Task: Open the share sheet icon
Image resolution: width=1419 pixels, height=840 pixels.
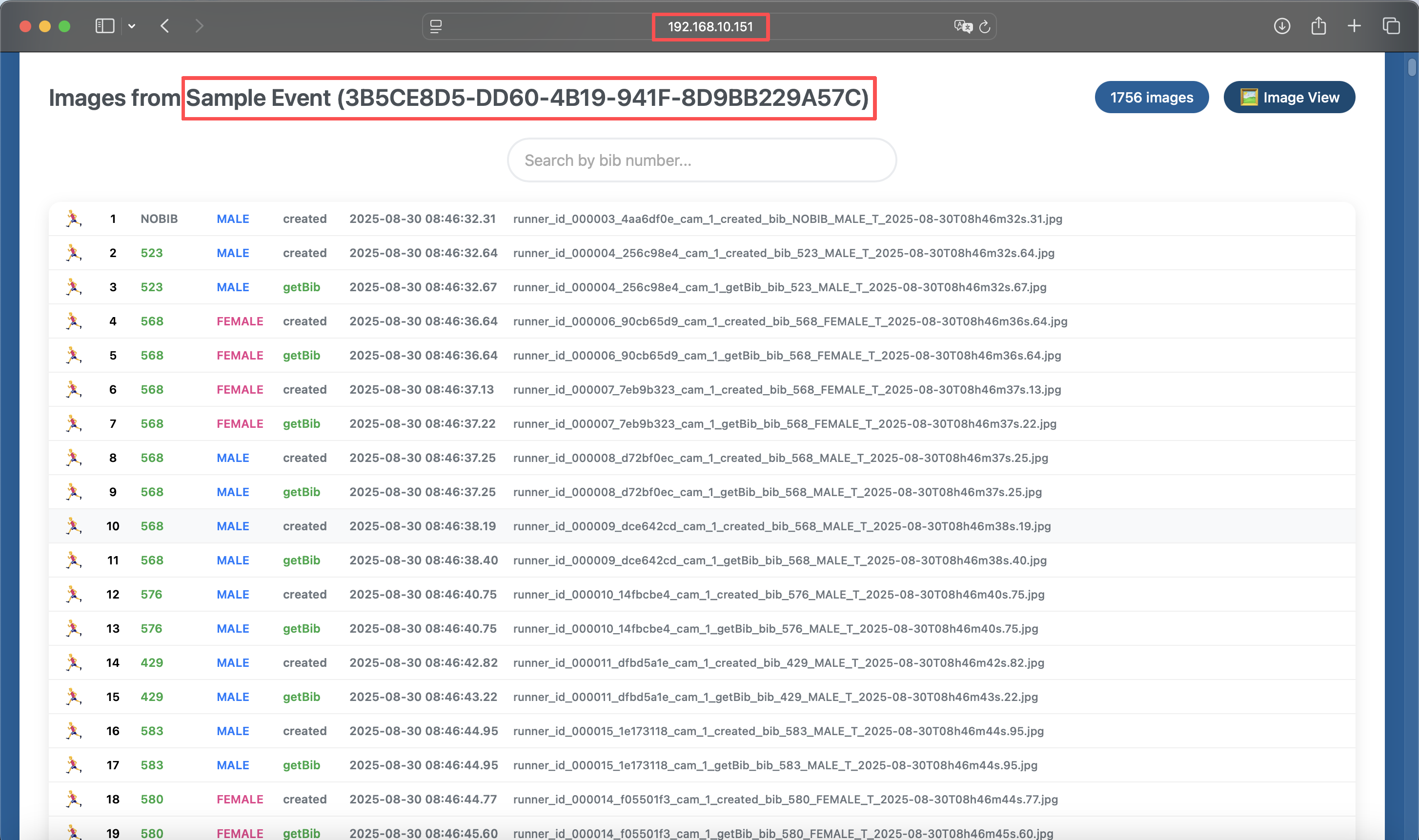Action: coord(1318,26)
